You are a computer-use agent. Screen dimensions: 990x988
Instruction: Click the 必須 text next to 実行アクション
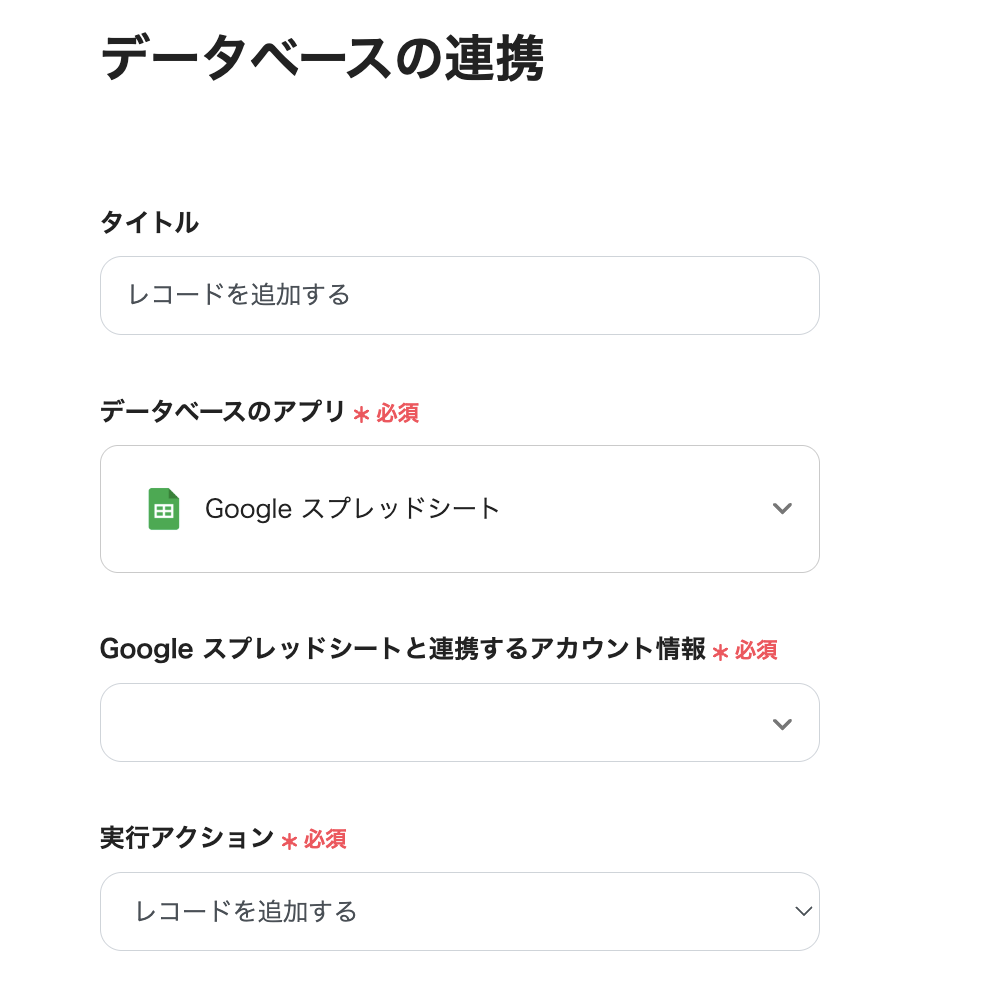325,840
